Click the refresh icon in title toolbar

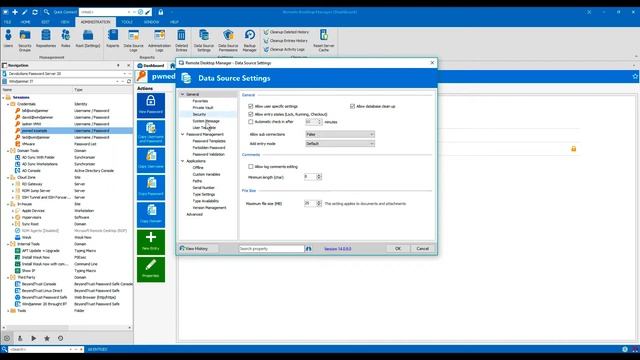pyautogui.click(x=35, y=12)
